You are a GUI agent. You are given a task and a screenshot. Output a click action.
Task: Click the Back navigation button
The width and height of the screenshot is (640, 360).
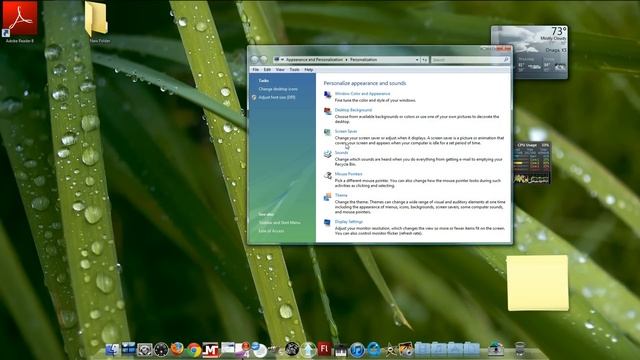(x=255, y=60)
